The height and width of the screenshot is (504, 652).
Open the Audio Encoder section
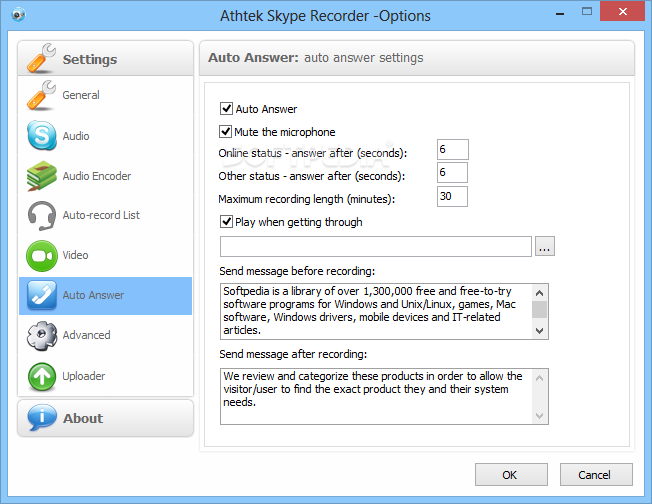(97, 176)
